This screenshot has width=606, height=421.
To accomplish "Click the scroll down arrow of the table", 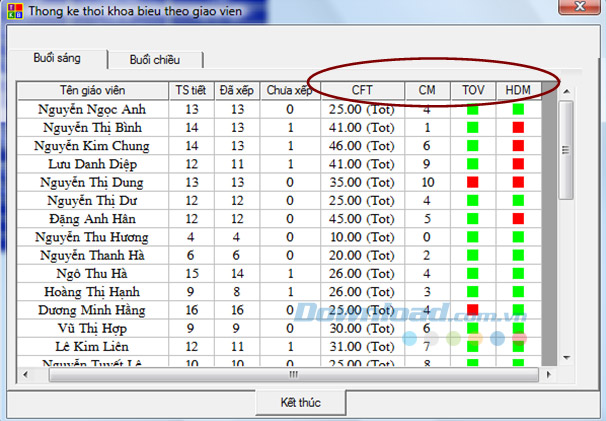I will tap(567, 358).
